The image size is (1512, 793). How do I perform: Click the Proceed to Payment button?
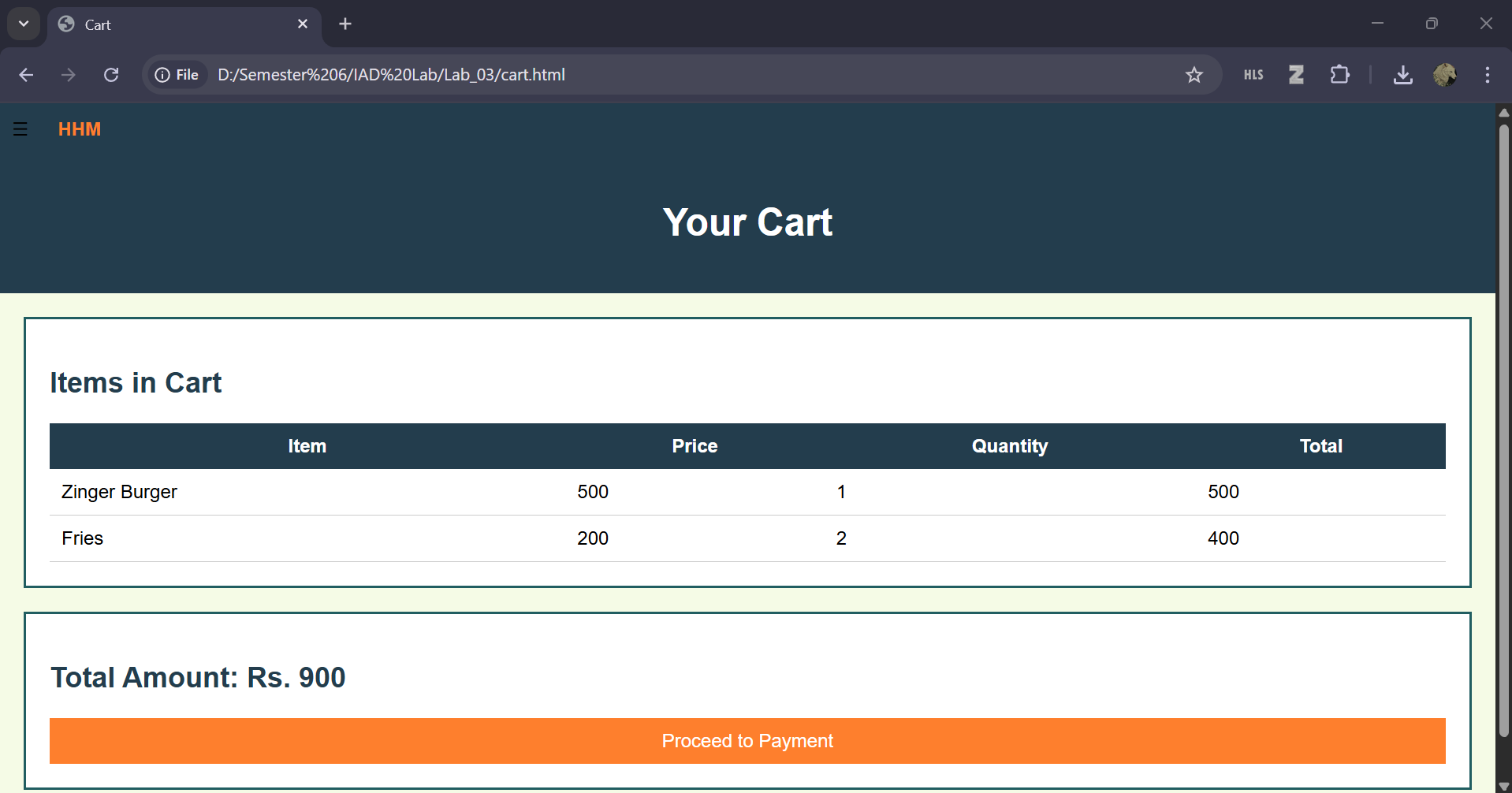click(747, 740)
